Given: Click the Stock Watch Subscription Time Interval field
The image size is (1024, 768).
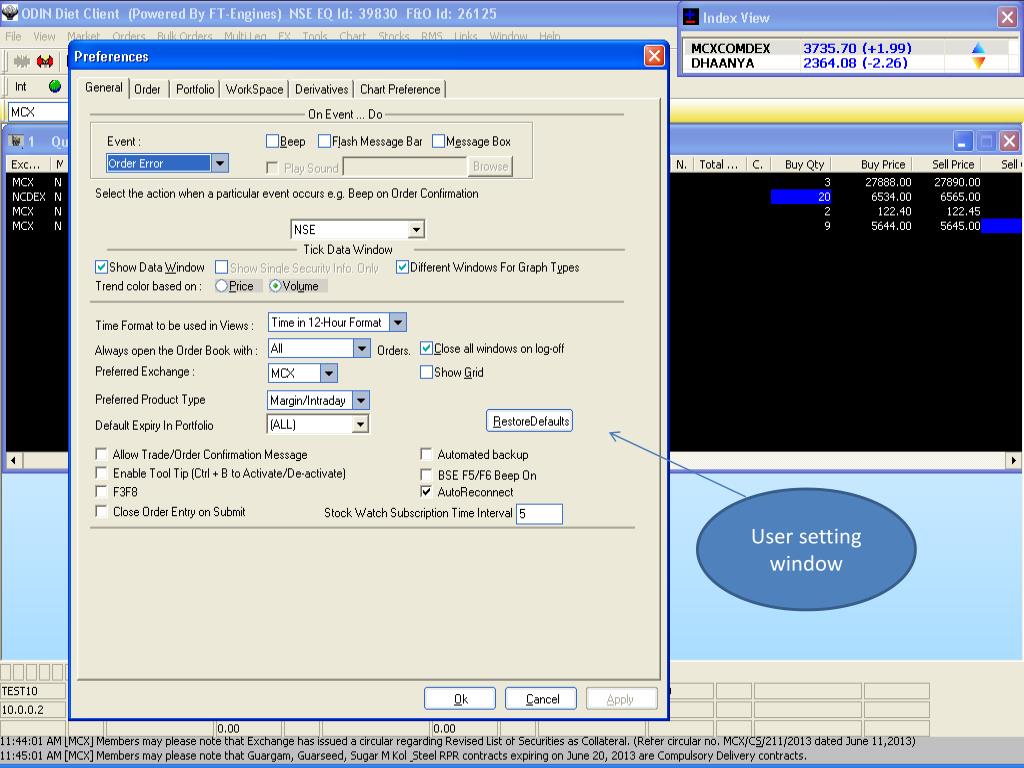Looking at the screenshot, I should [x=539, y=513].
